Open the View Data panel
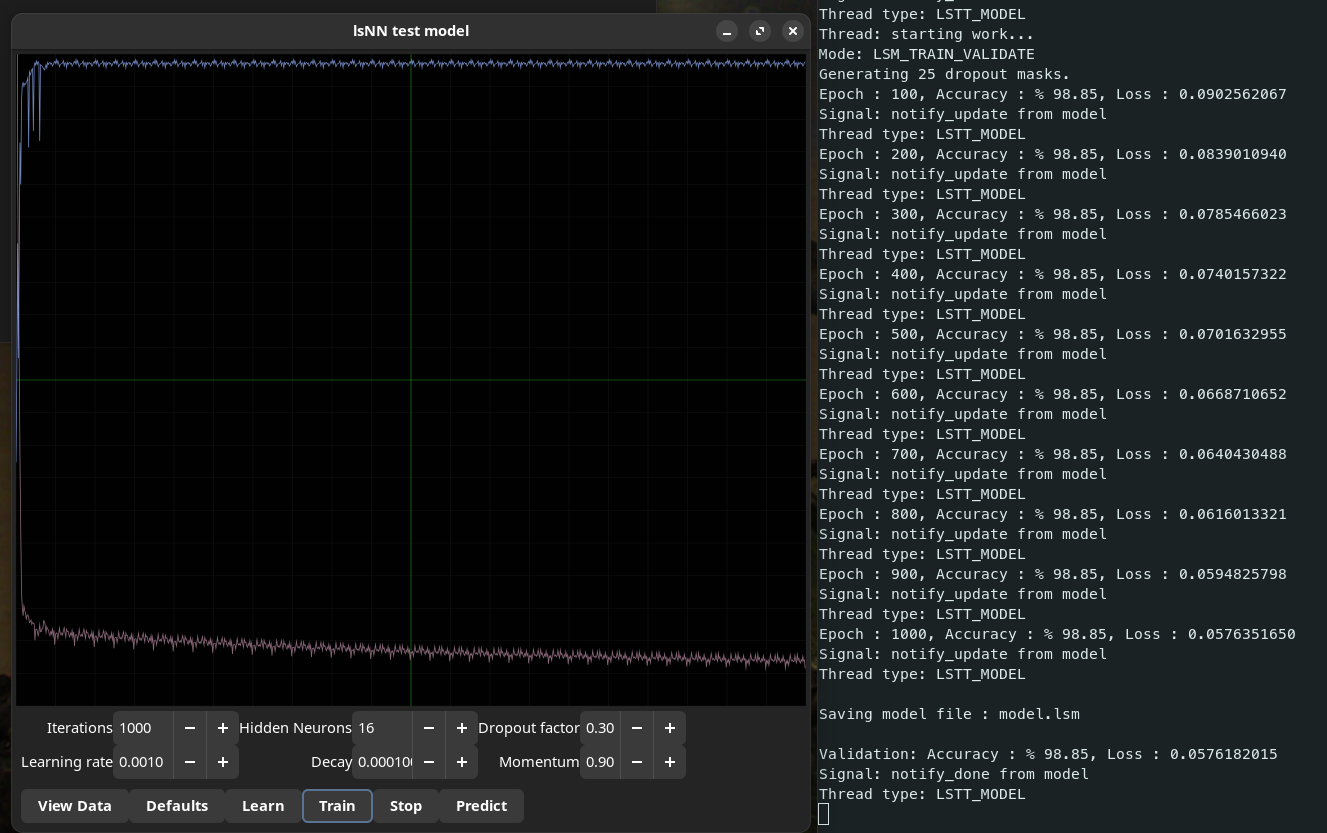Image resolution: width=1327 pixels, height=833 pixels. (x=74, y=805)
